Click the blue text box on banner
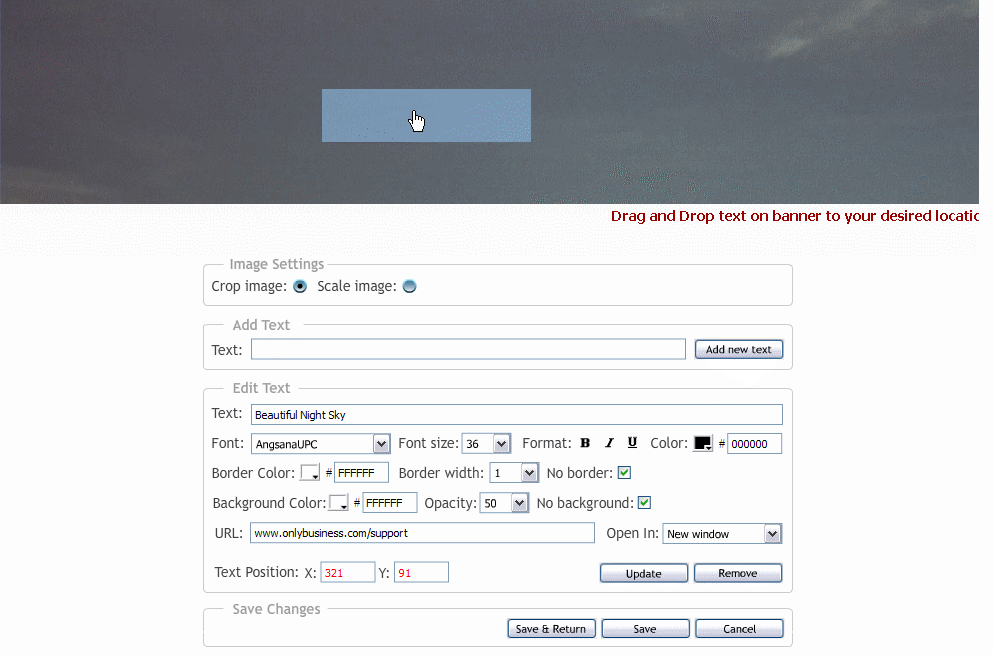Viewport: 993px width, 655px height. click(x=426, y=115)
